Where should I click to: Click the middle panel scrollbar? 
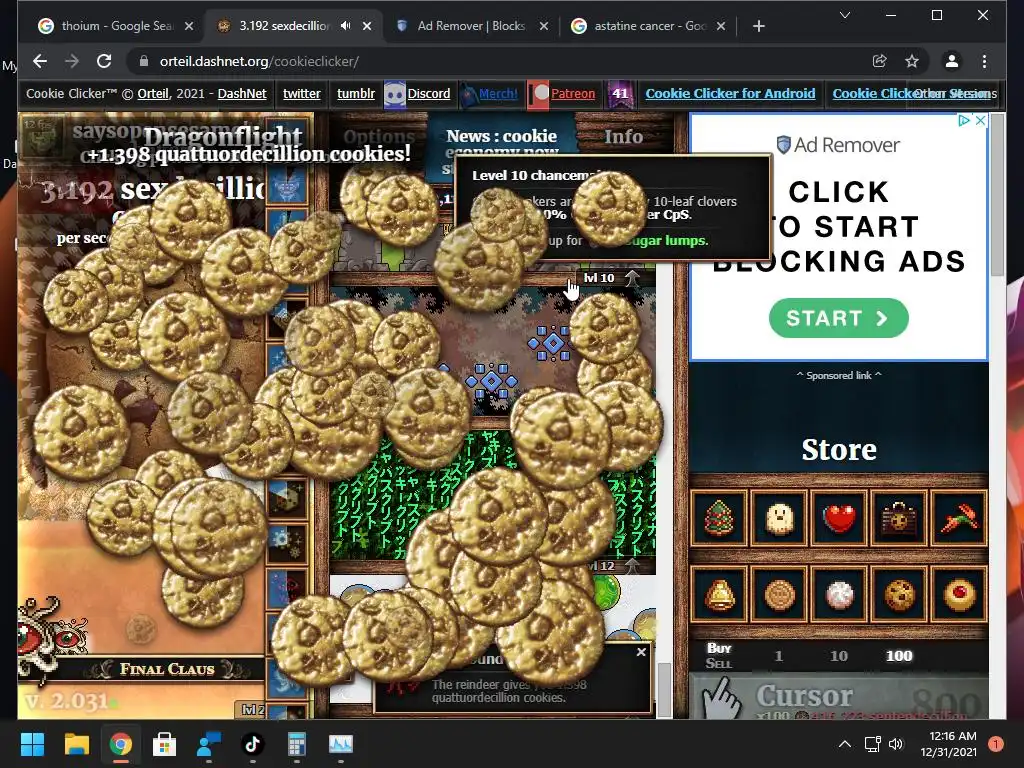[664, 690]
